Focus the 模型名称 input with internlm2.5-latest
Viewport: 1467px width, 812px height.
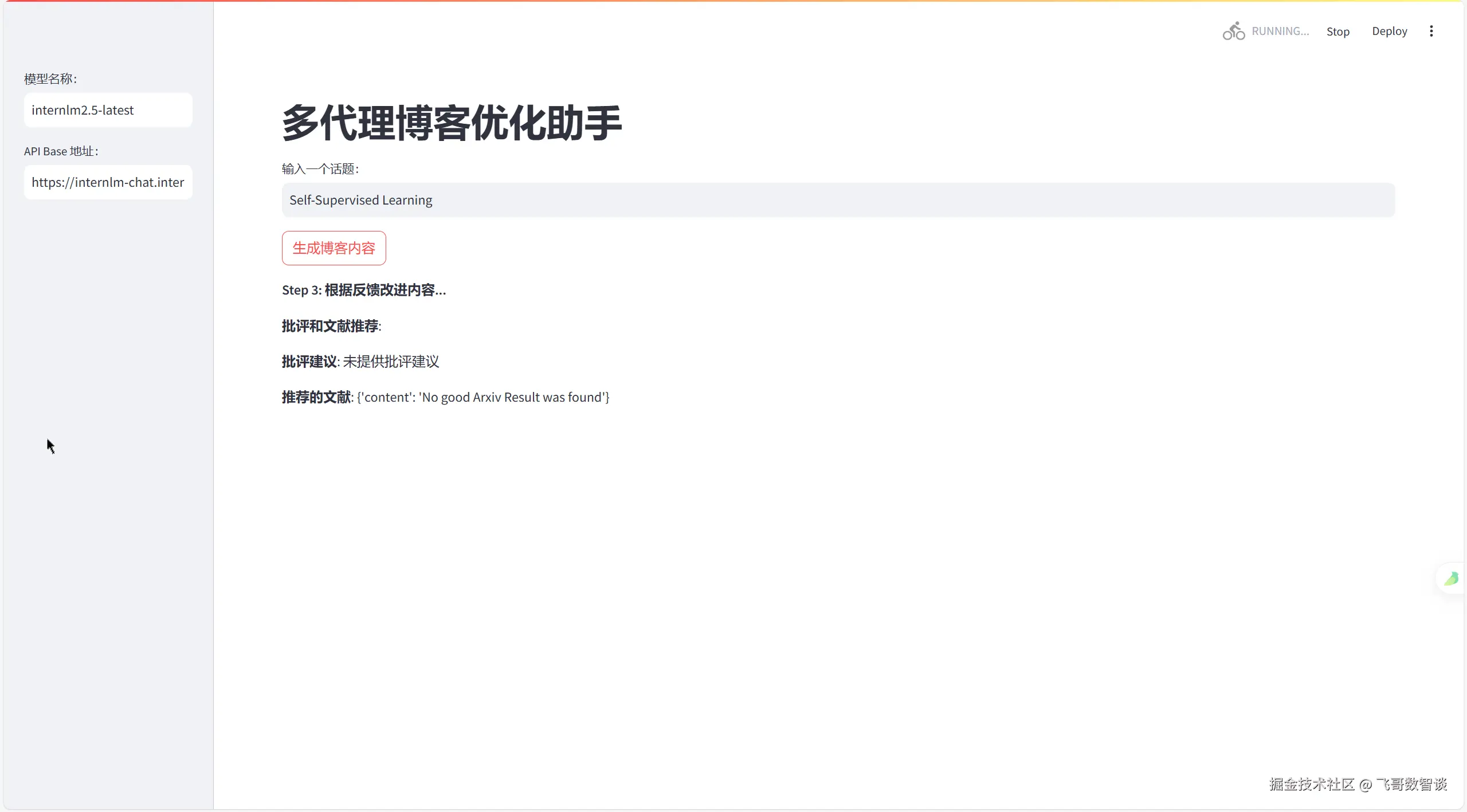108,110
